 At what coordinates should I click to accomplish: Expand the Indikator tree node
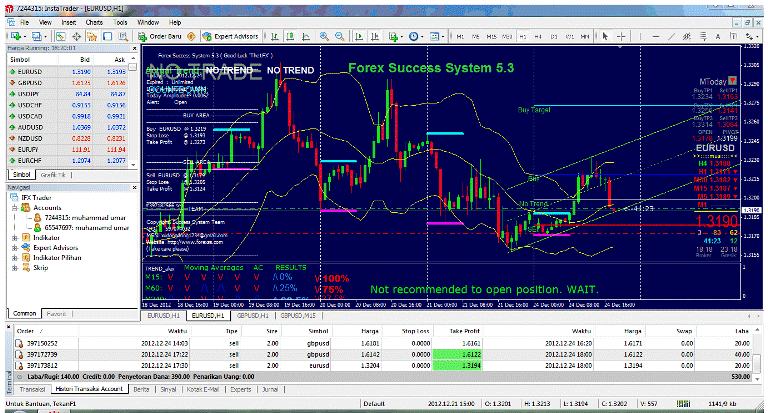pyautogui.click(x=15, y=238)
